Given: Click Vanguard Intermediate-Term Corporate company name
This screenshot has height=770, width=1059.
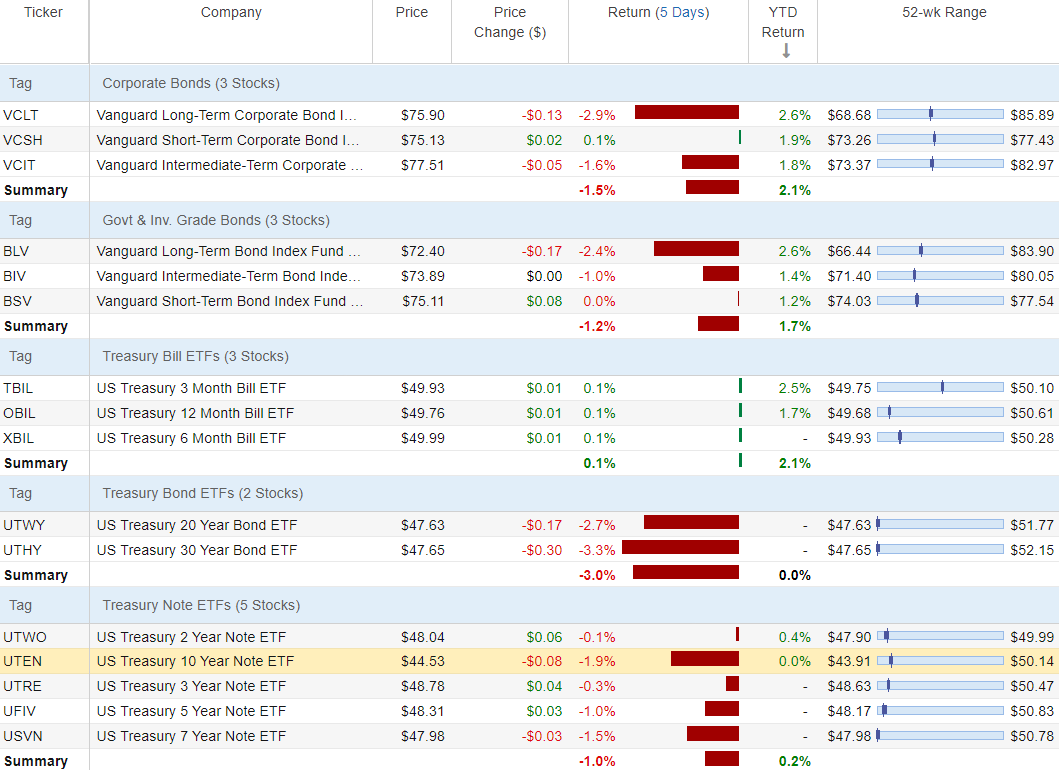Looking at the screenshot, I should pos(230,165).
